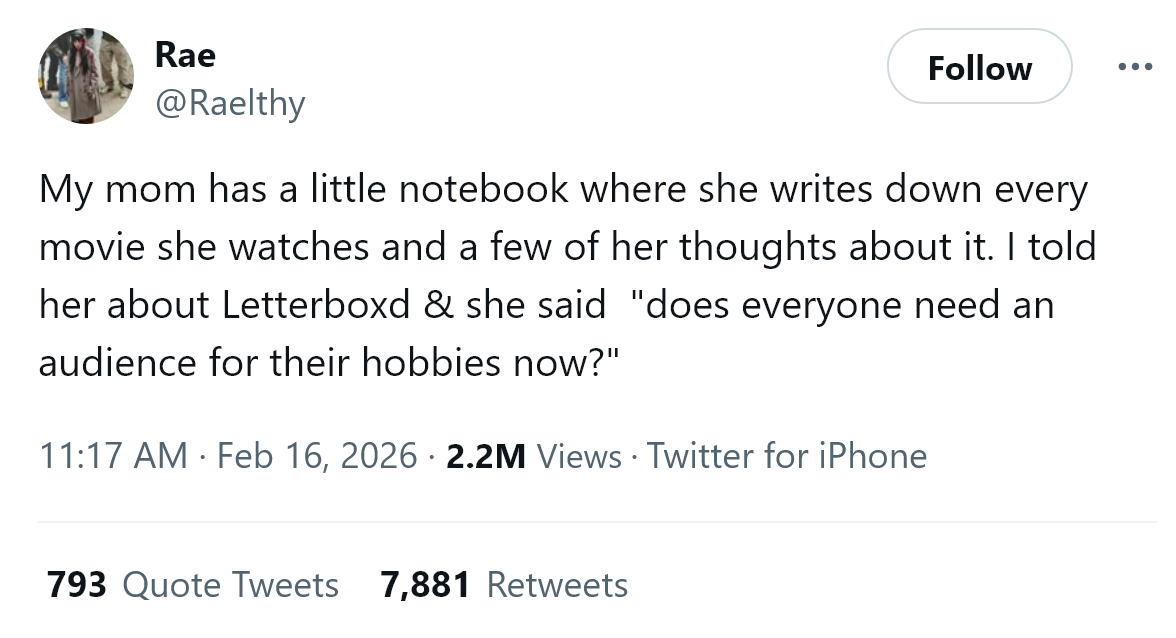Screen dimensions: 1176x638
Task: Click the Follow button
Action: tap(980, 67)
